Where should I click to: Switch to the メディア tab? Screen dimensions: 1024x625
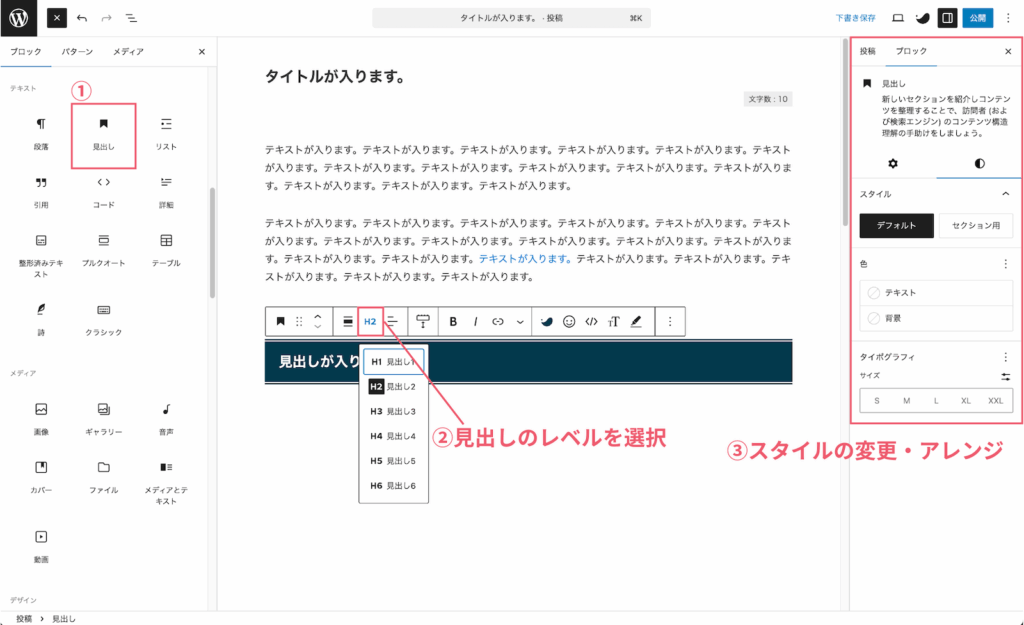[x=128, y=52]
